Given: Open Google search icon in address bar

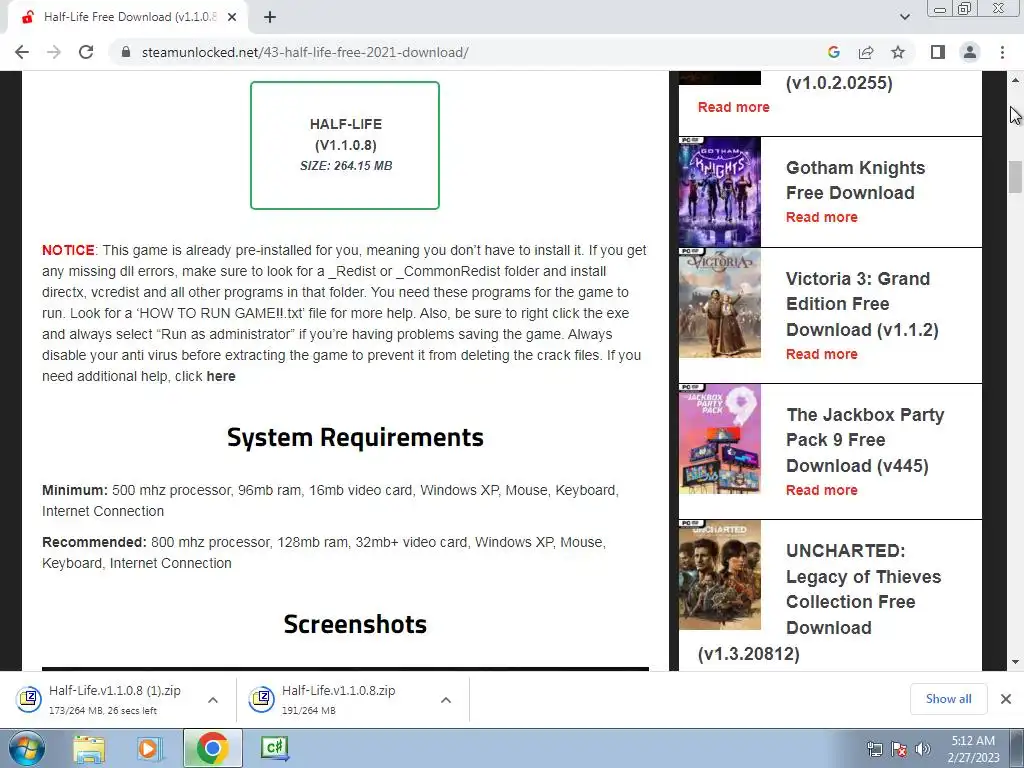Looking at the screenshot, I should point(833,52).
